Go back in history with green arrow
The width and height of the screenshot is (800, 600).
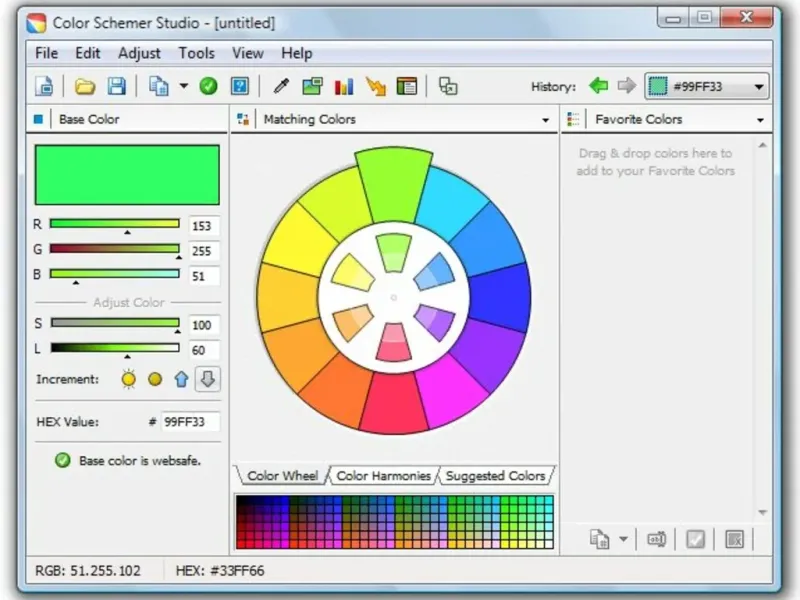tap(598, 86)
